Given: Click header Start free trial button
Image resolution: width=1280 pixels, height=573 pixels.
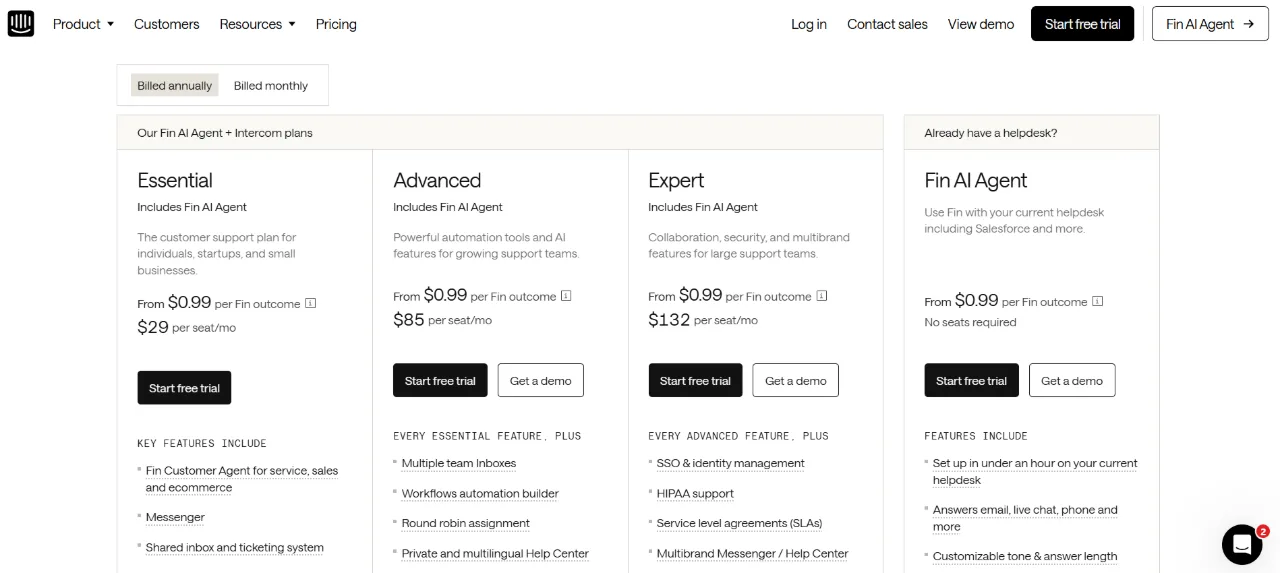Looking at the screenshot, I should click(x=1082, y=24).
